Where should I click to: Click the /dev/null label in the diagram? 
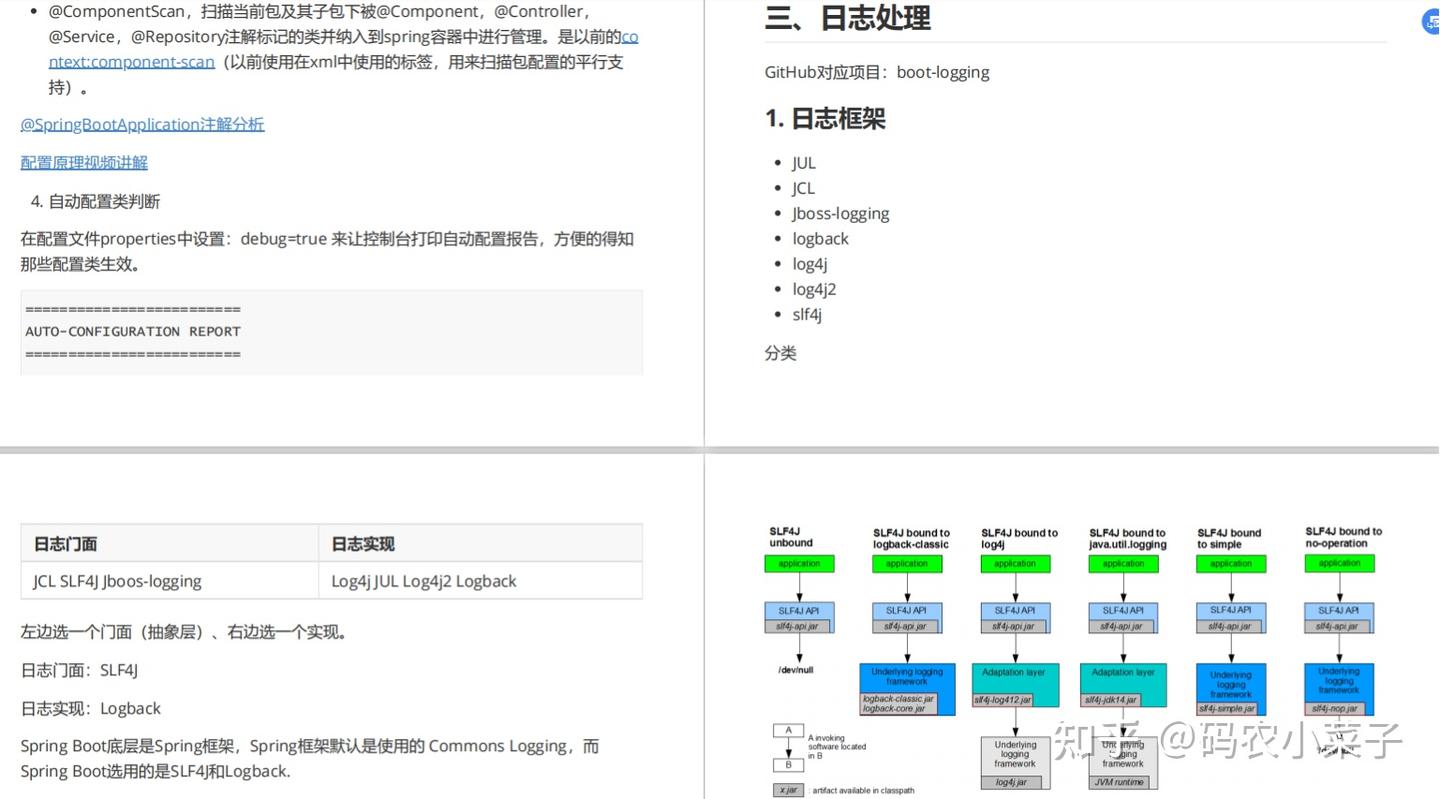(795, 669)
